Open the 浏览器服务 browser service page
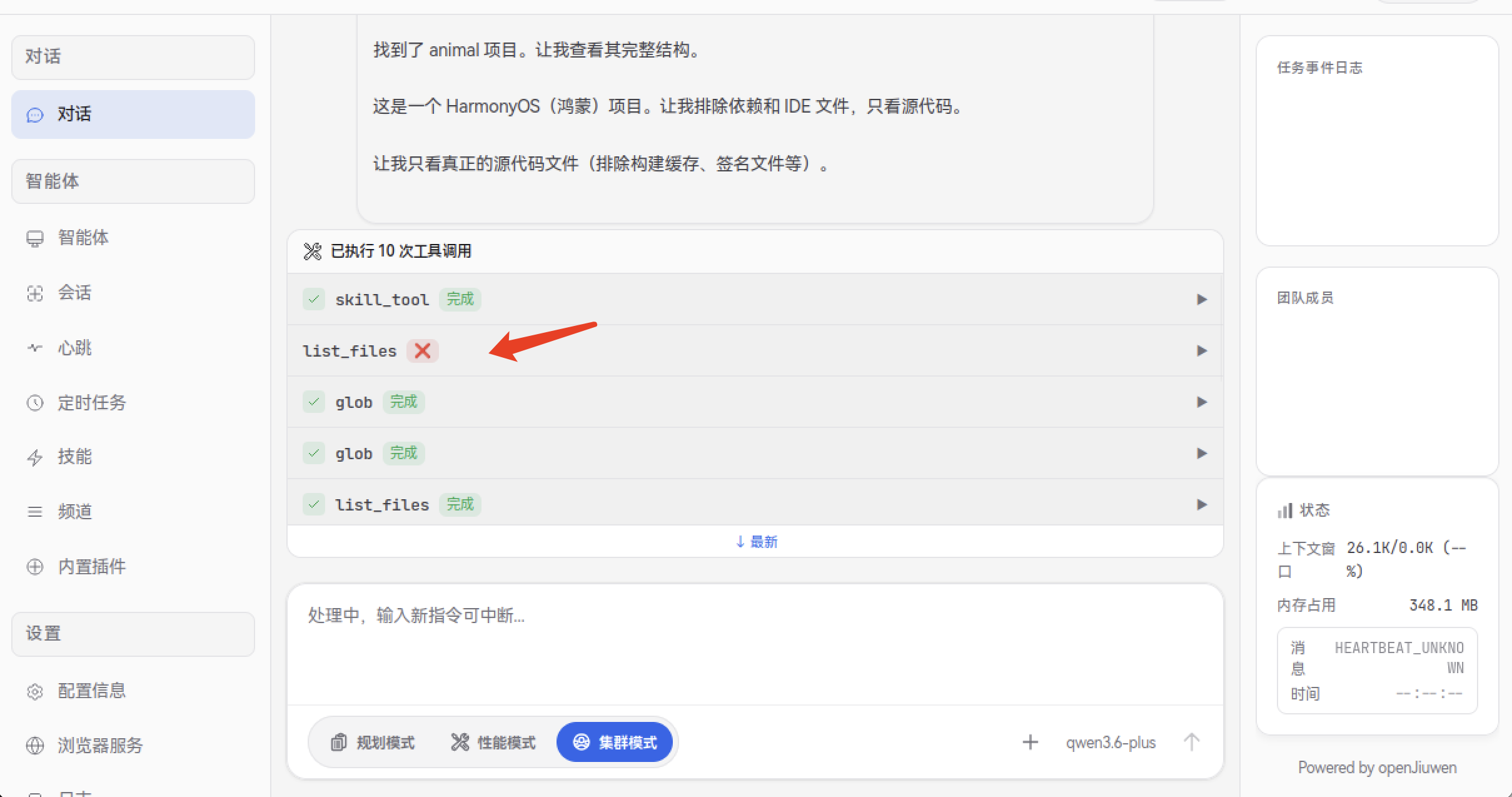This screenshot has width=1512, height=797. [133, 746]
